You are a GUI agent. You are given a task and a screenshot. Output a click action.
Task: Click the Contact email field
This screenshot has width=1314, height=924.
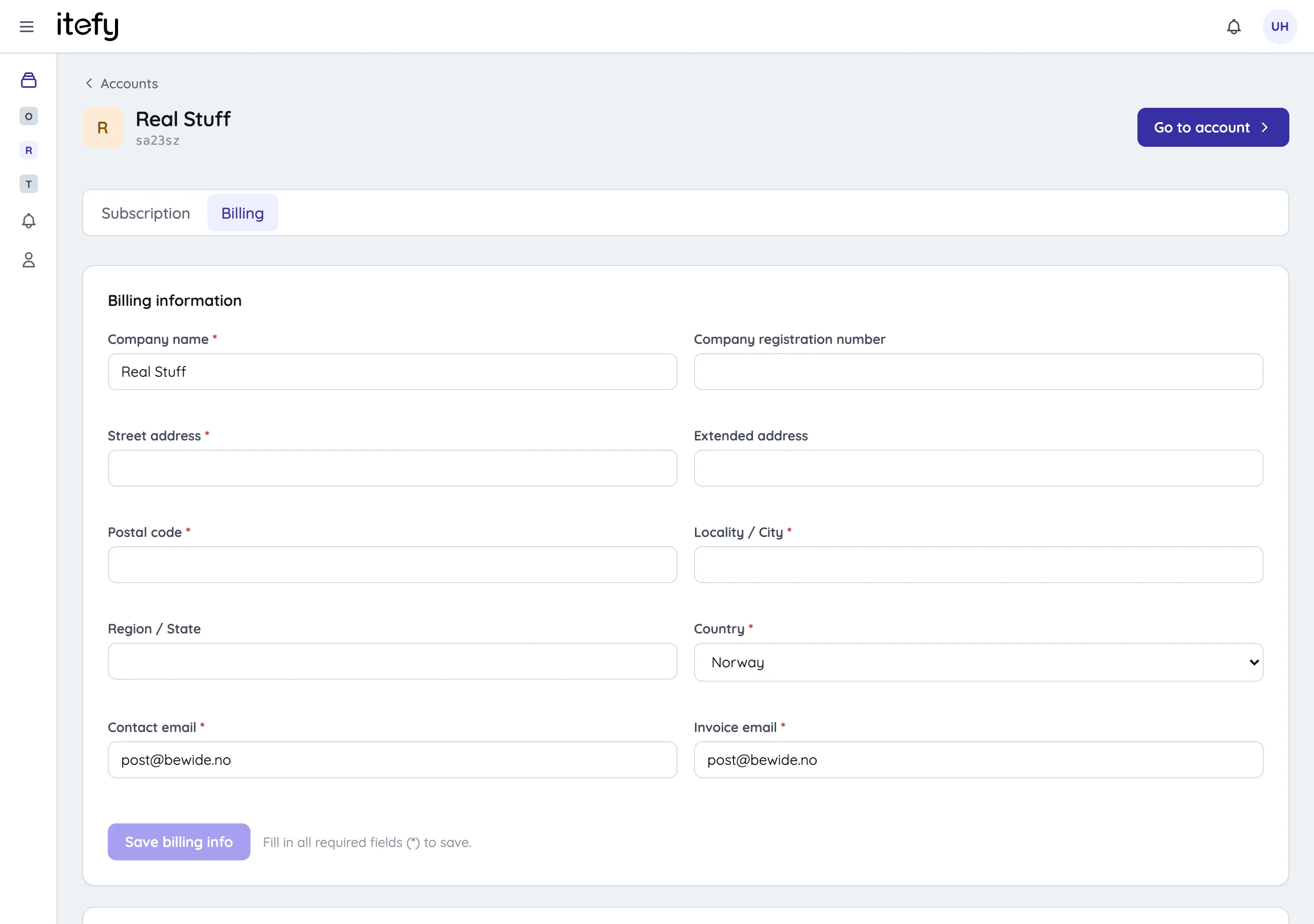pos(392,760)
